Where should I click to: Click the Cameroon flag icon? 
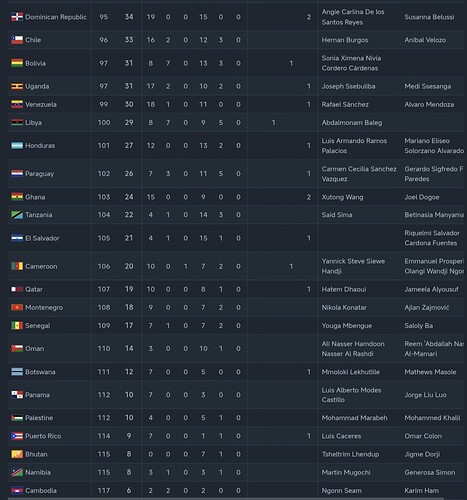(17, 266)
